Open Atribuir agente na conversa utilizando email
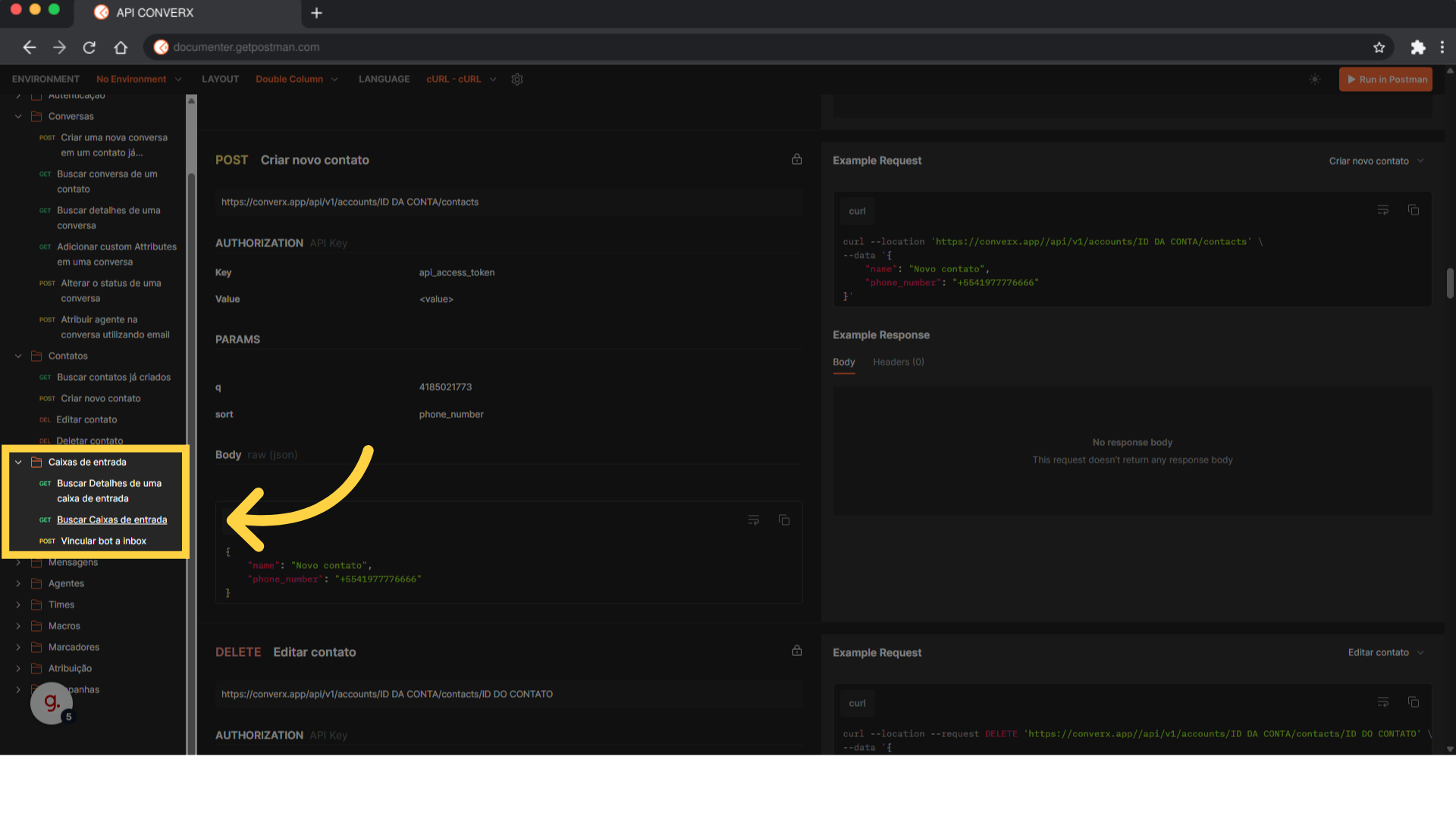Screen dimensions: 1456x819 pos(115,327)
